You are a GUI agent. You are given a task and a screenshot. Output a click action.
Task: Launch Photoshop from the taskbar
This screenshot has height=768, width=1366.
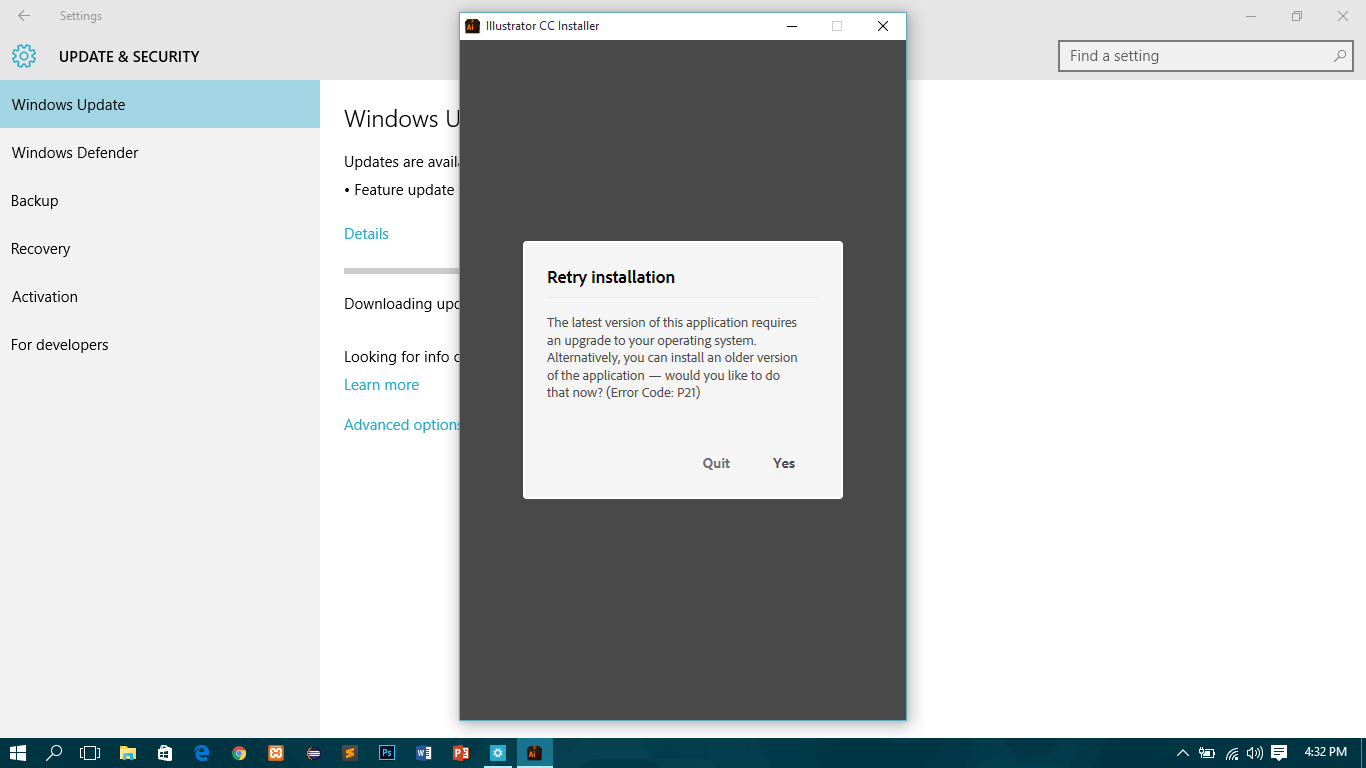pos(387,753)
